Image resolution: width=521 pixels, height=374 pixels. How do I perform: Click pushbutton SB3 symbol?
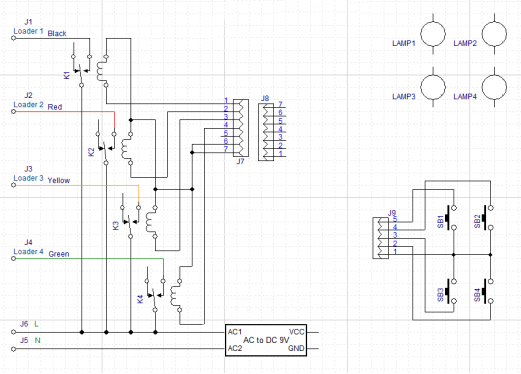coord(450,291)
